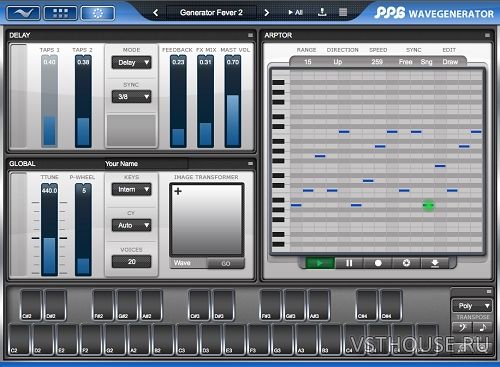The image size is (500, 367).
Task: Click the plus icon in Image Transformer
Action: [x=178, y=191]
